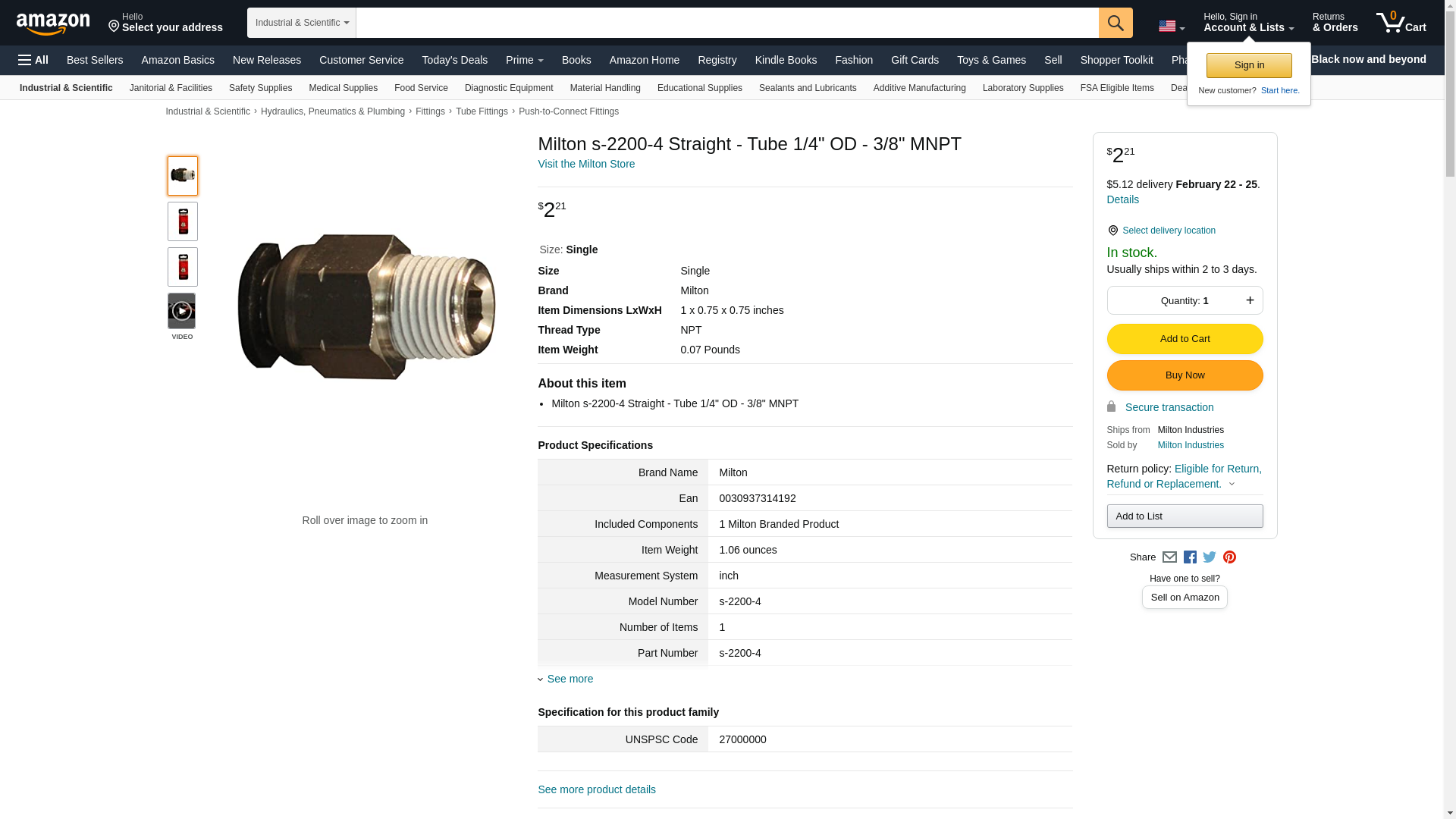
Task: Click the Add to Cart button
Action: [1185, 339]
